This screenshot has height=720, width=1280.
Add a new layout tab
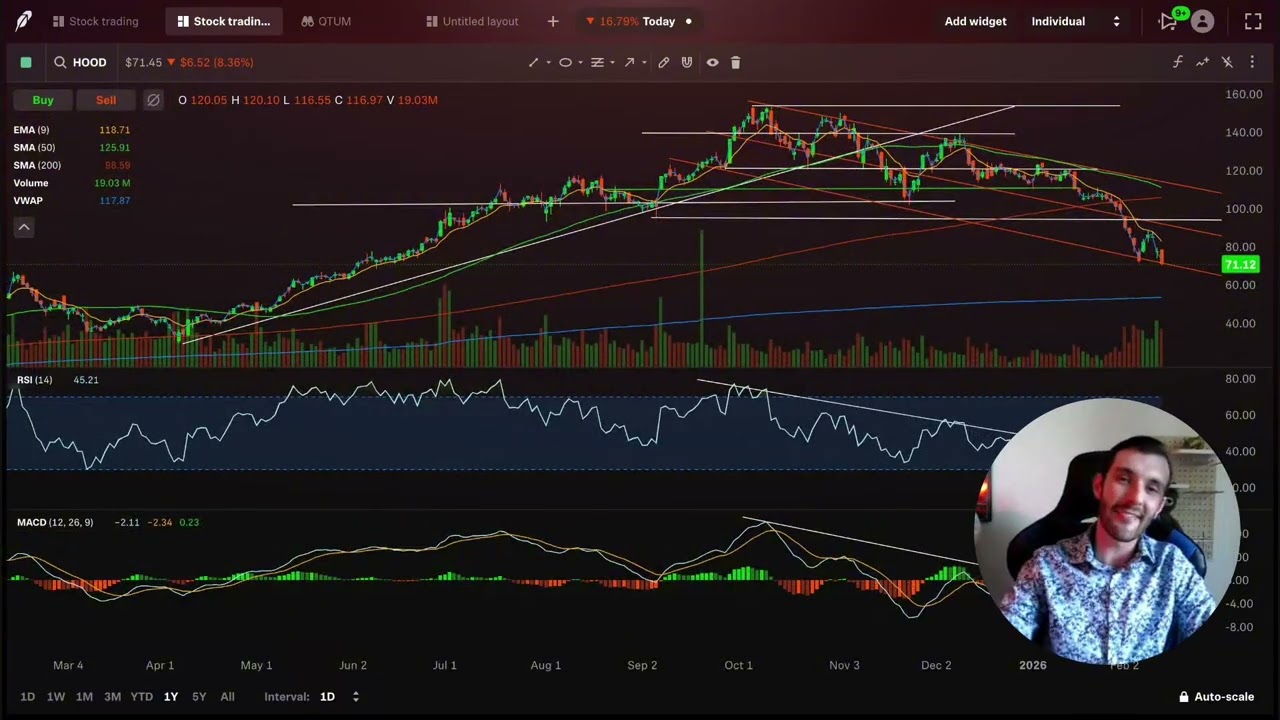tap(553, 21)
